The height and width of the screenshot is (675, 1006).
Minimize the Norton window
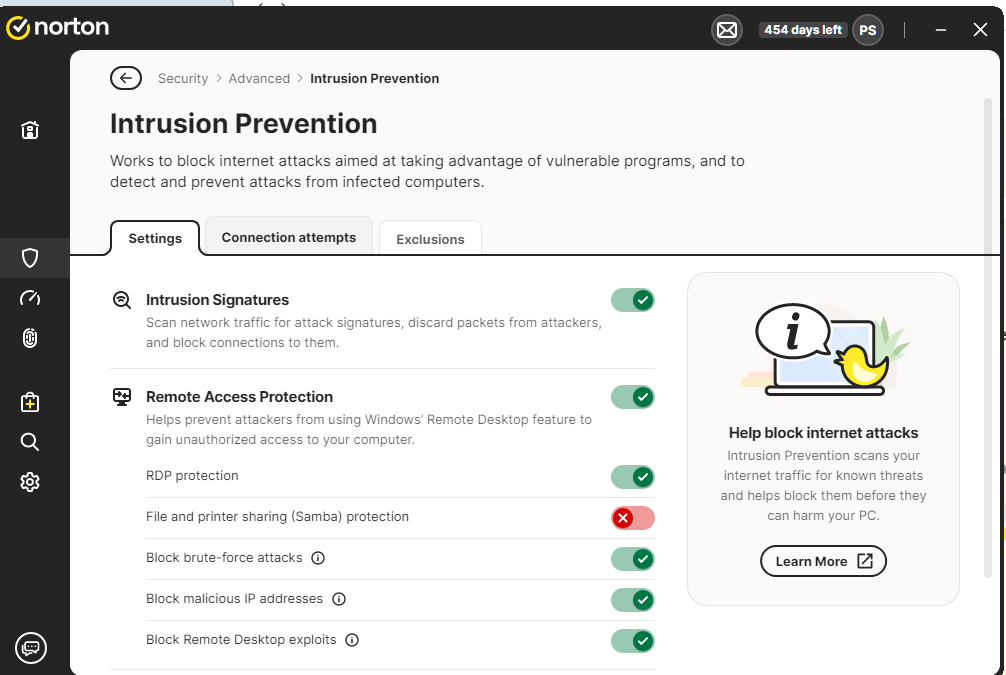point(941,30)
